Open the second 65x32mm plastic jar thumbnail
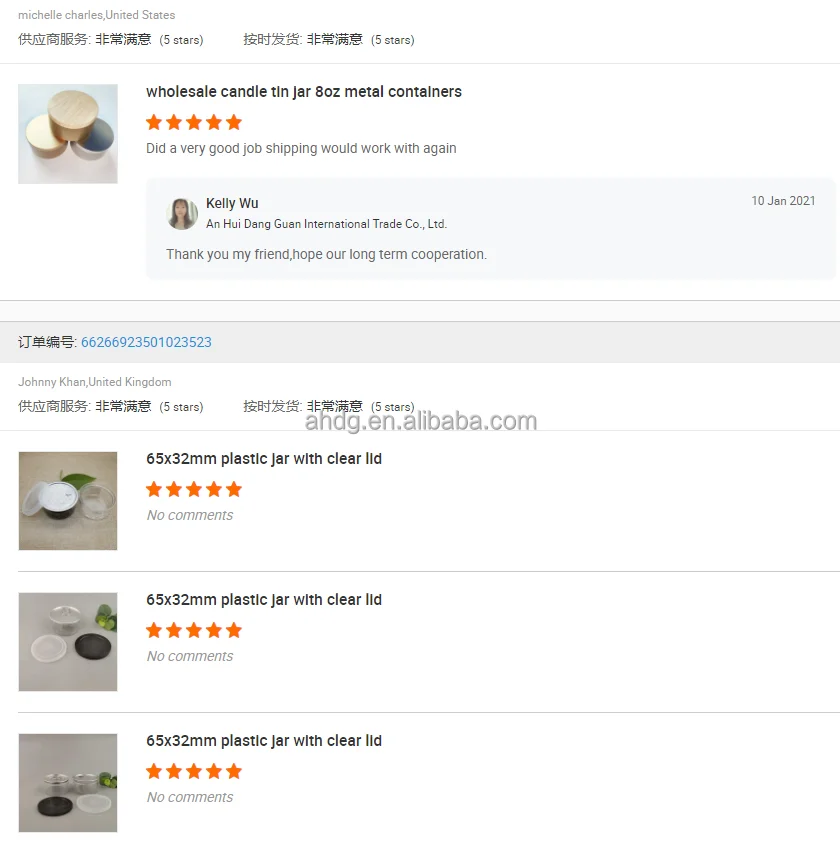Viewport: 840px width, 843px height. [68, 642]
